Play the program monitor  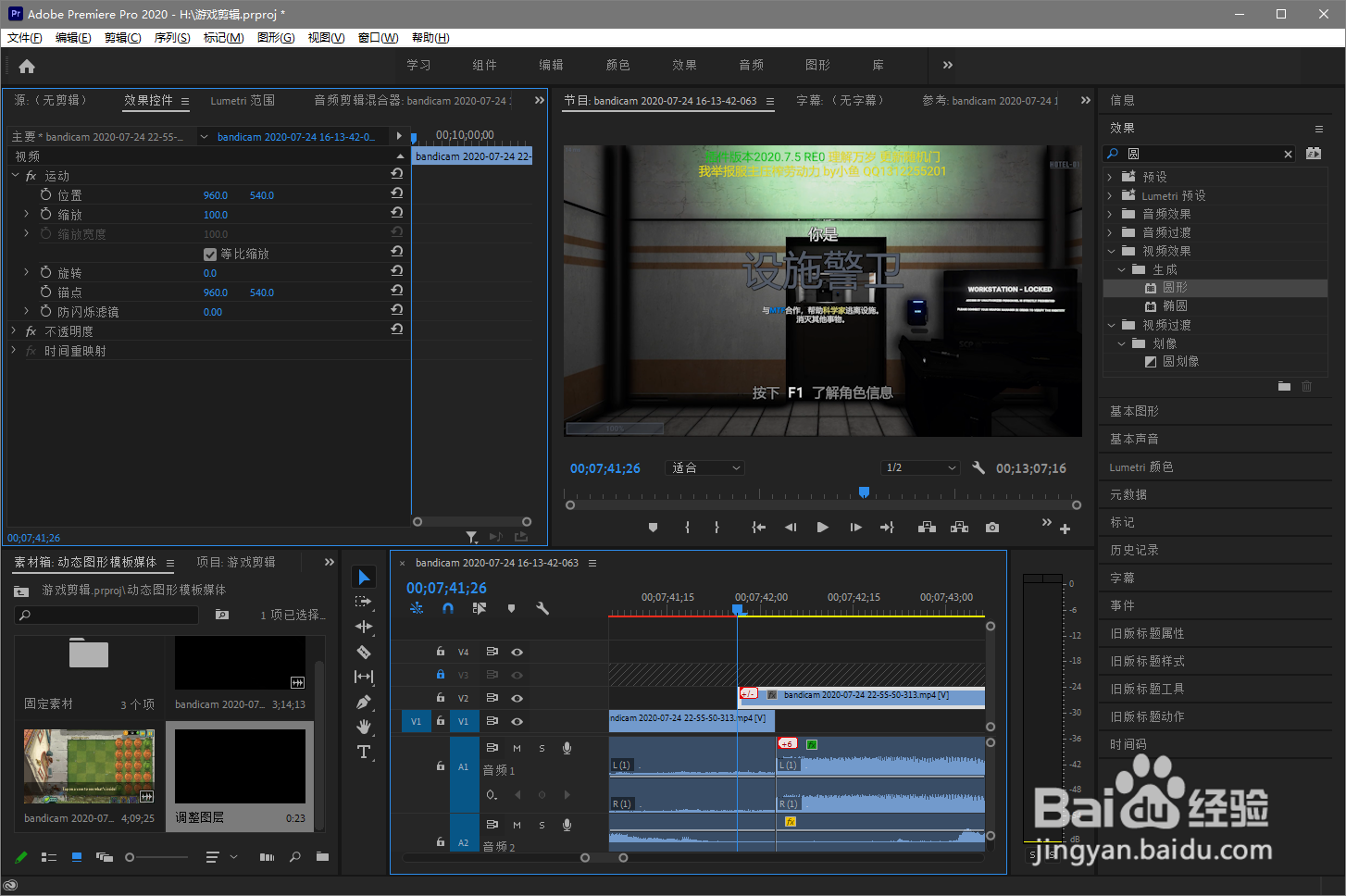pyautogui.click(x=822, y=528)
